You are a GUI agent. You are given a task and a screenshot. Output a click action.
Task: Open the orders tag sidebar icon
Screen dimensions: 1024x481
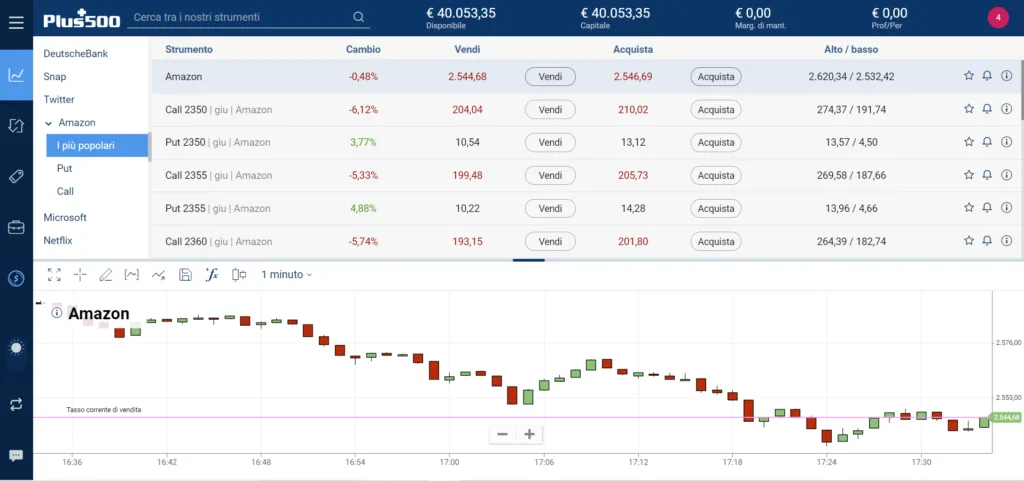tap(16, 176)
